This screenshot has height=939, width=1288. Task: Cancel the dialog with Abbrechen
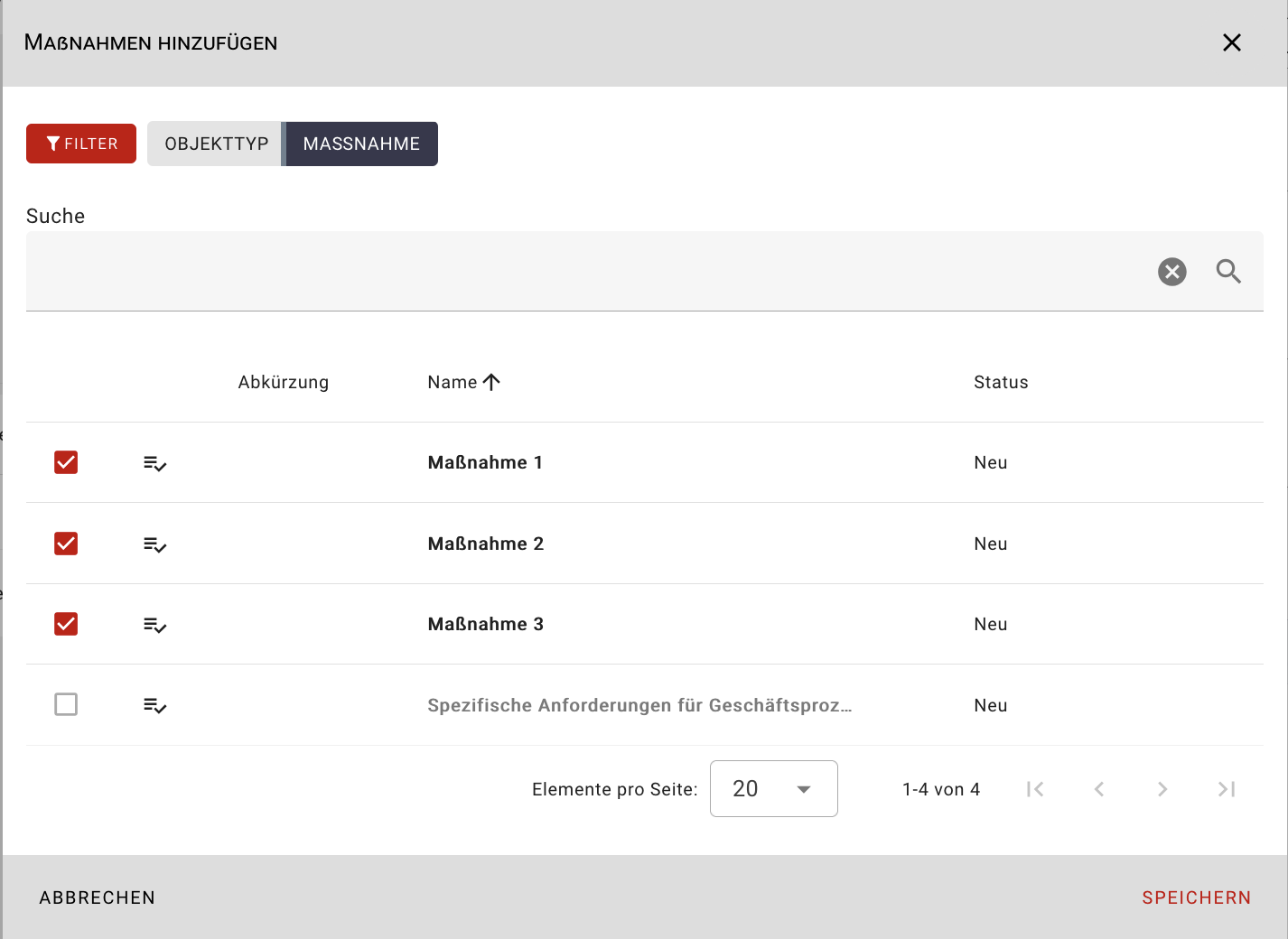click(x=98, y=897)
